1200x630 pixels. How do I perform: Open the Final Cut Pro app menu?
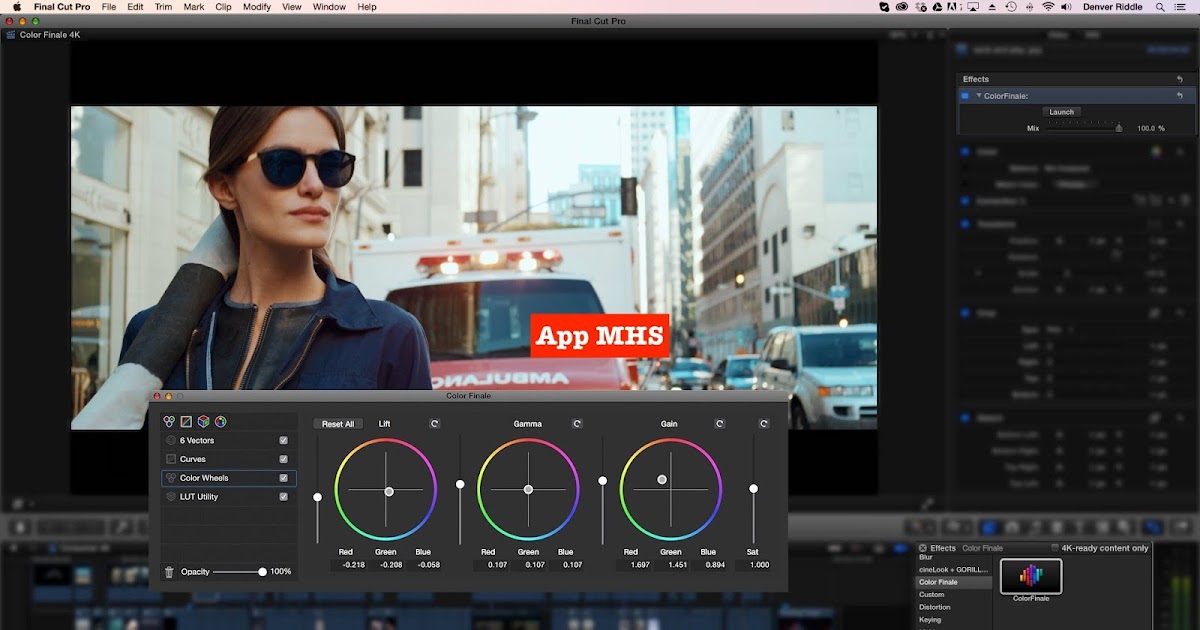point(63,7)
